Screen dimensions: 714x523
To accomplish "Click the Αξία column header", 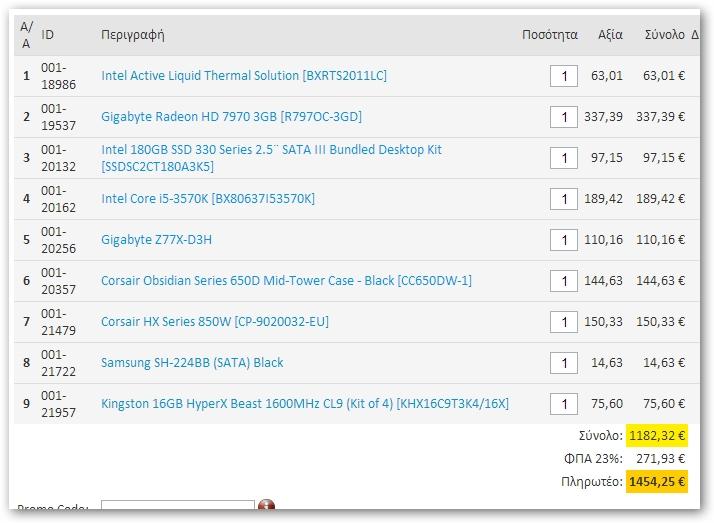I will pyautogui.click(x=610, y=35).
